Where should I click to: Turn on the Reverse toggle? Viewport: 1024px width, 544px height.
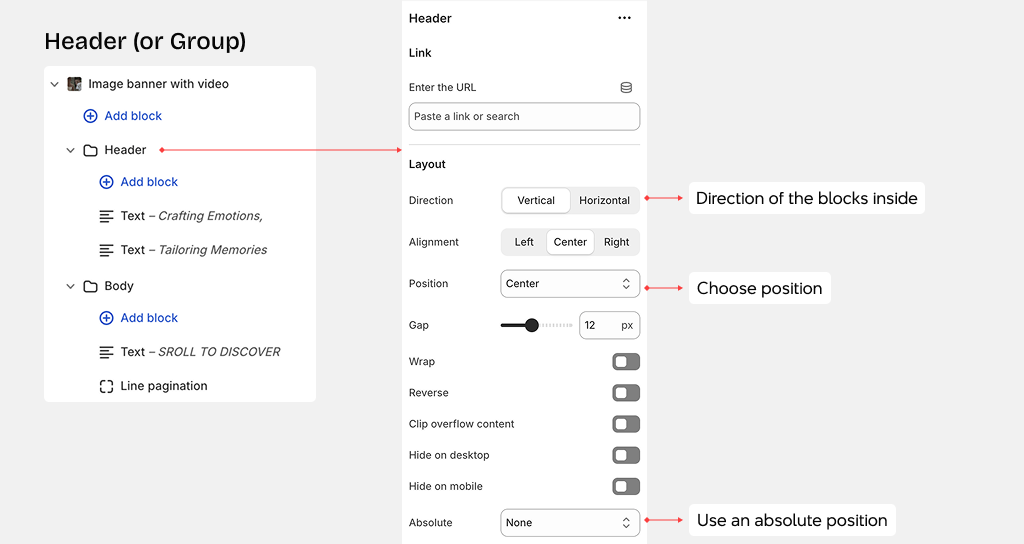[626, 393]
